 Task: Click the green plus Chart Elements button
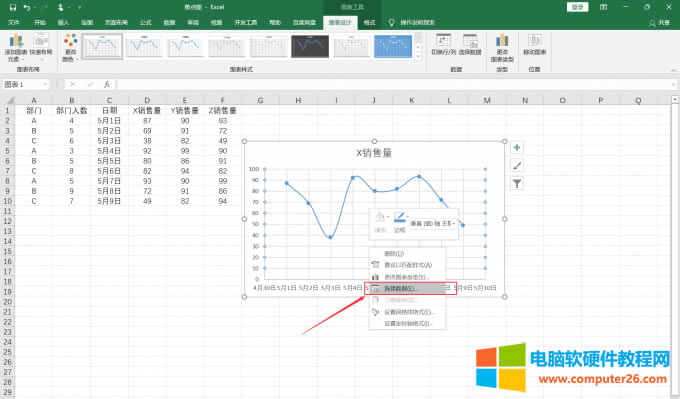point(517,147)
